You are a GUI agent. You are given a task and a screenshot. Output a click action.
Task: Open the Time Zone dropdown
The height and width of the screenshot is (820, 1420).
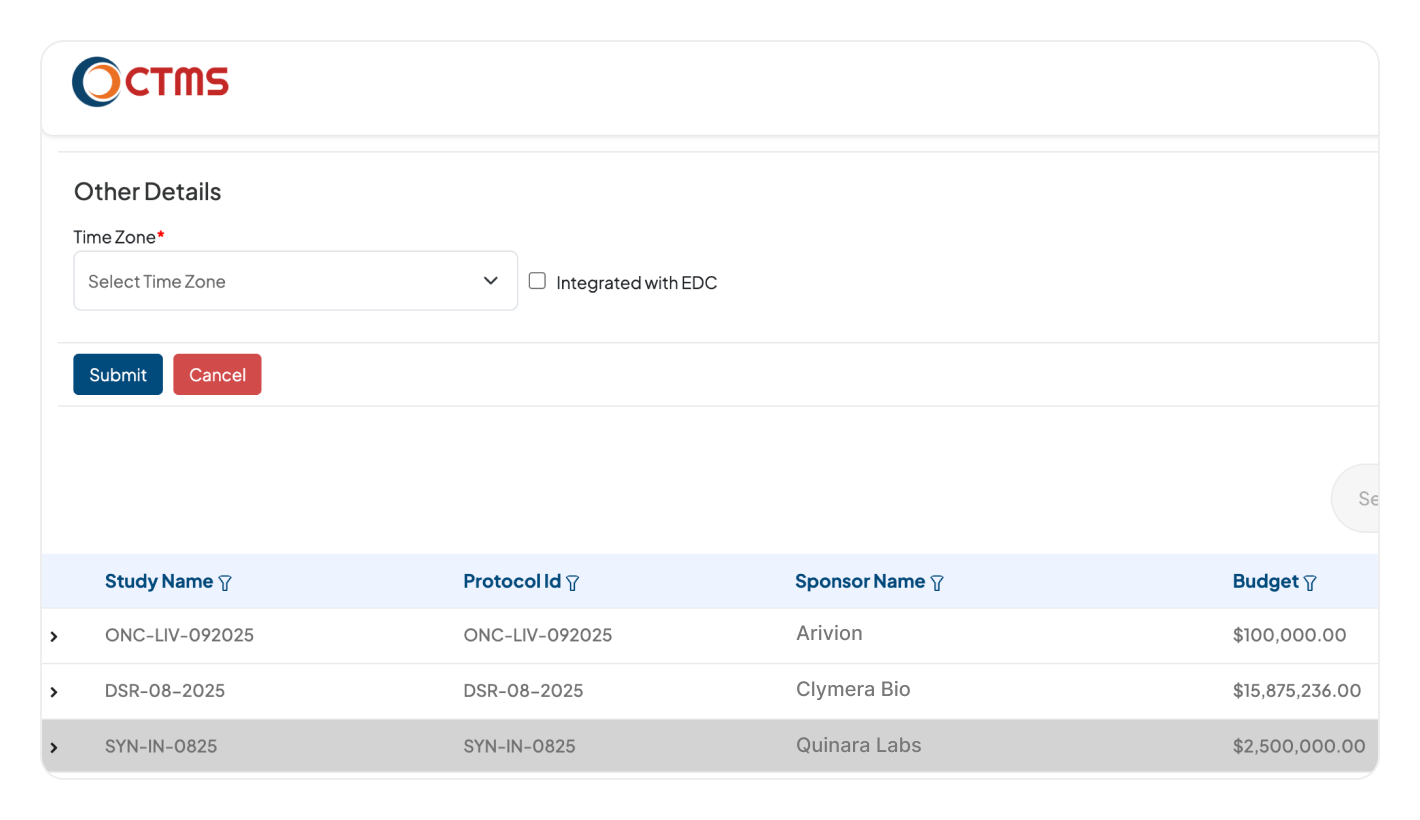[295, 281]
